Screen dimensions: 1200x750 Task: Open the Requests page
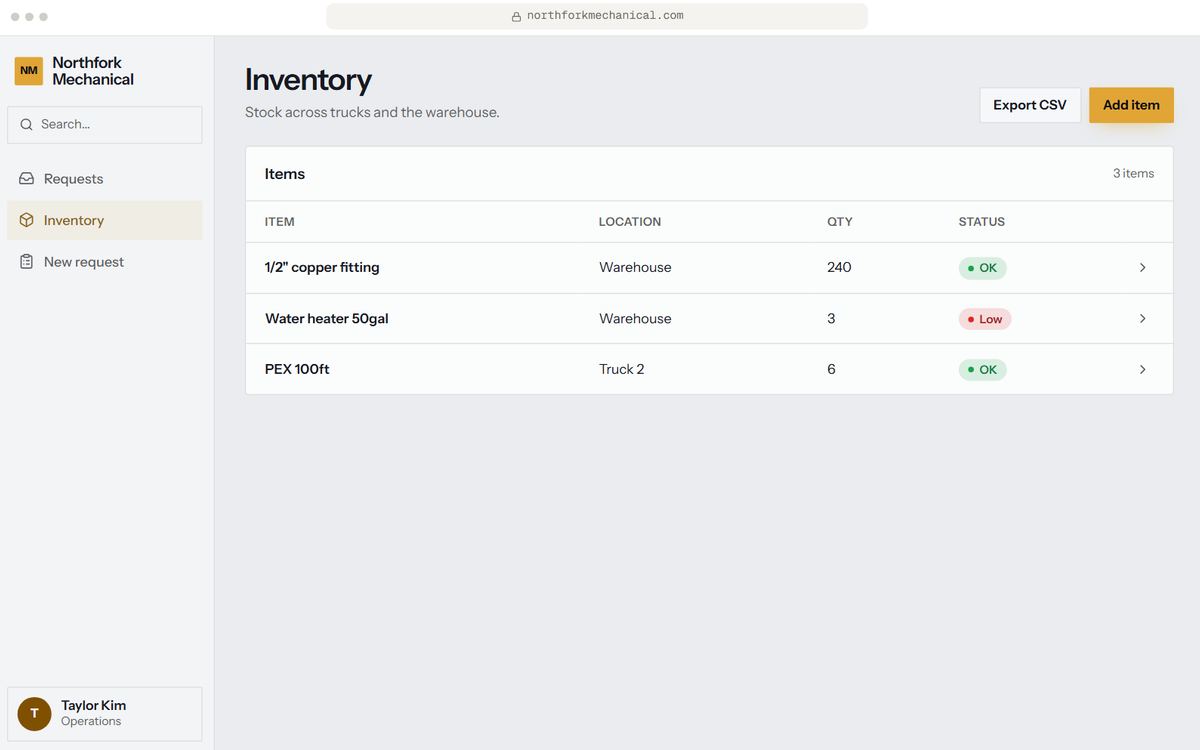[x=105, y=179]
